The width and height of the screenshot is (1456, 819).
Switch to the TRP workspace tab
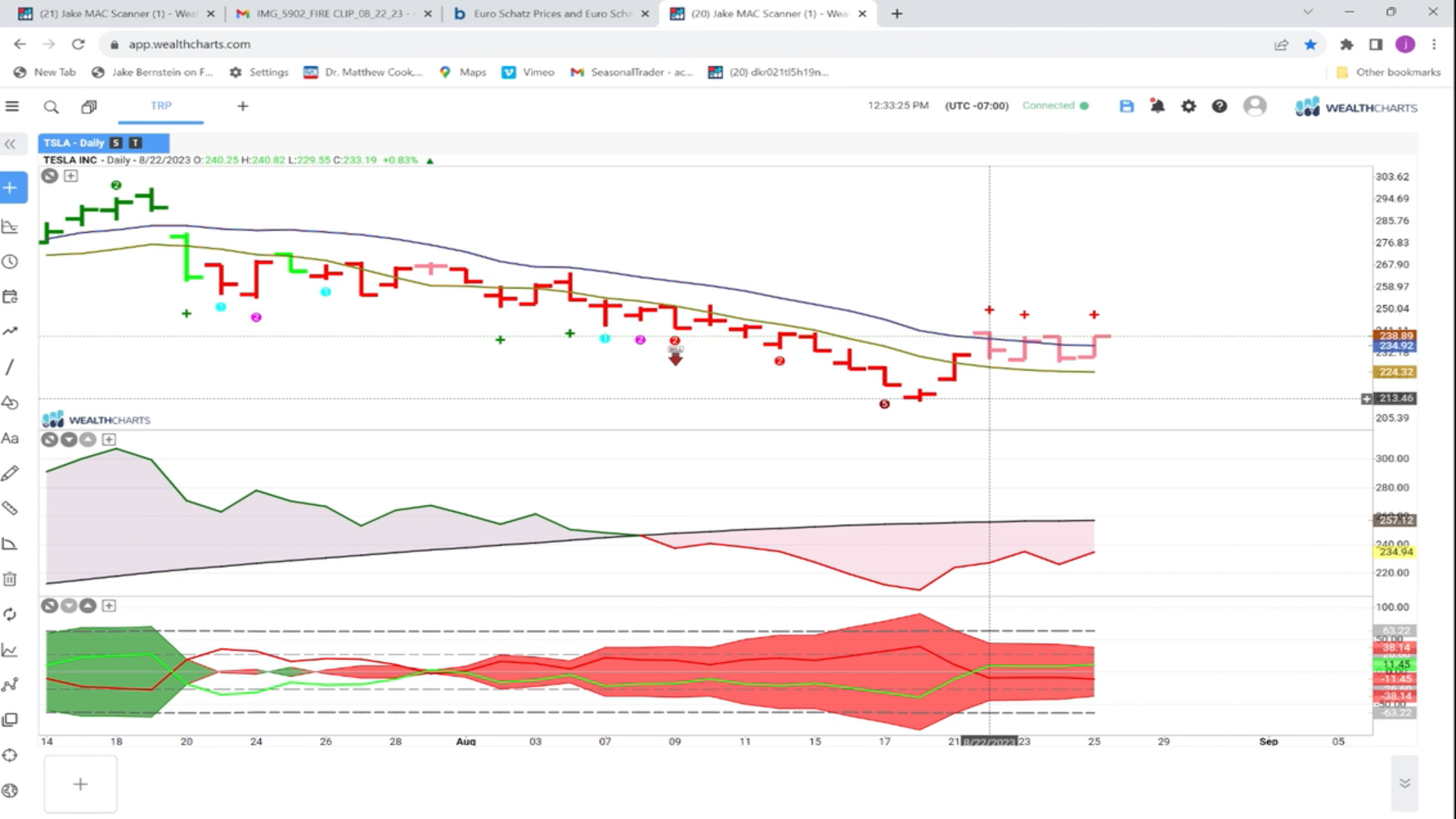tap(161, 105)
